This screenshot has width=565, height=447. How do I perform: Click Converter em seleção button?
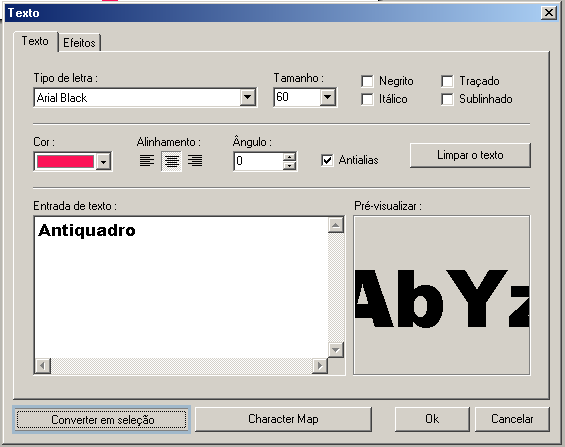[101, 419]
